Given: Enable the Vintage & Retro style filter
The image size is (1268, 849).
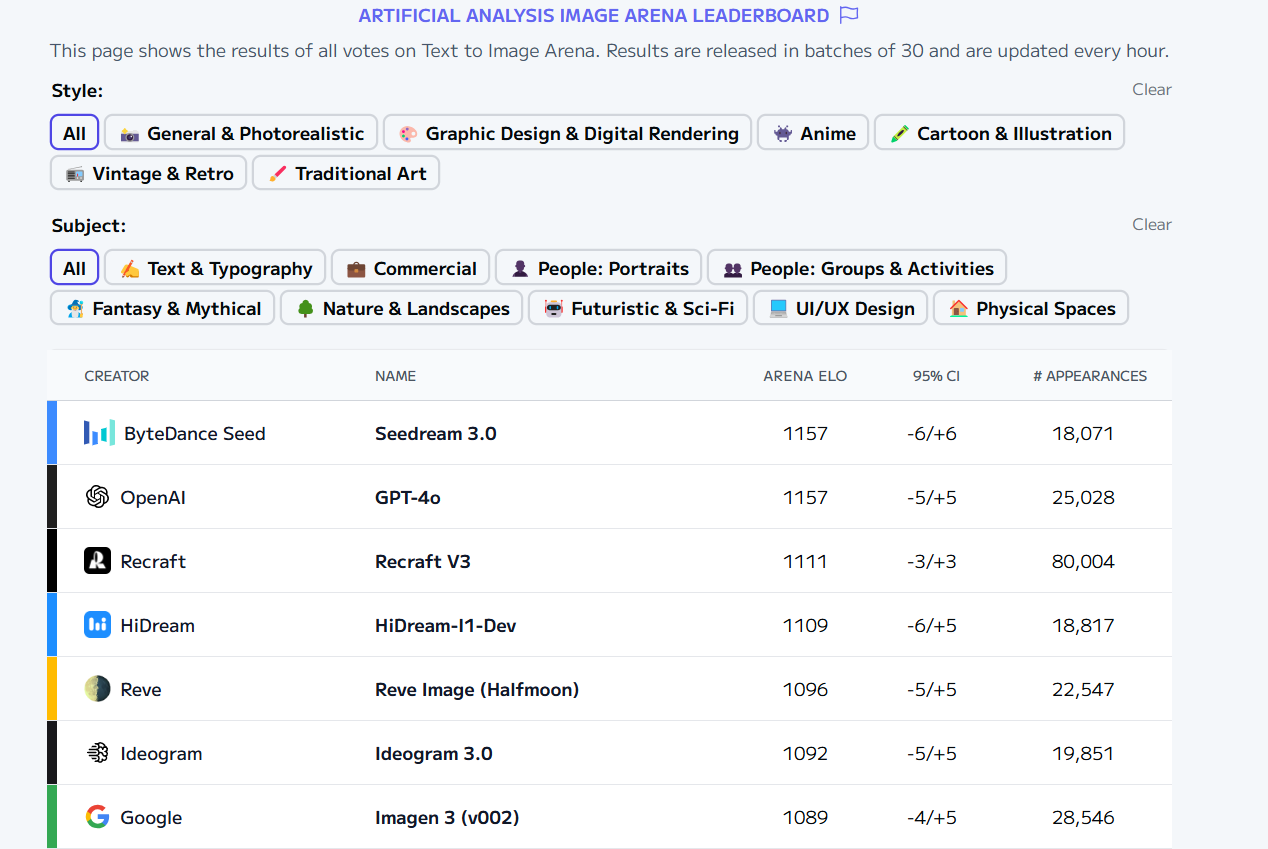Looking at the screenshot, I should [x=148, y=173].
